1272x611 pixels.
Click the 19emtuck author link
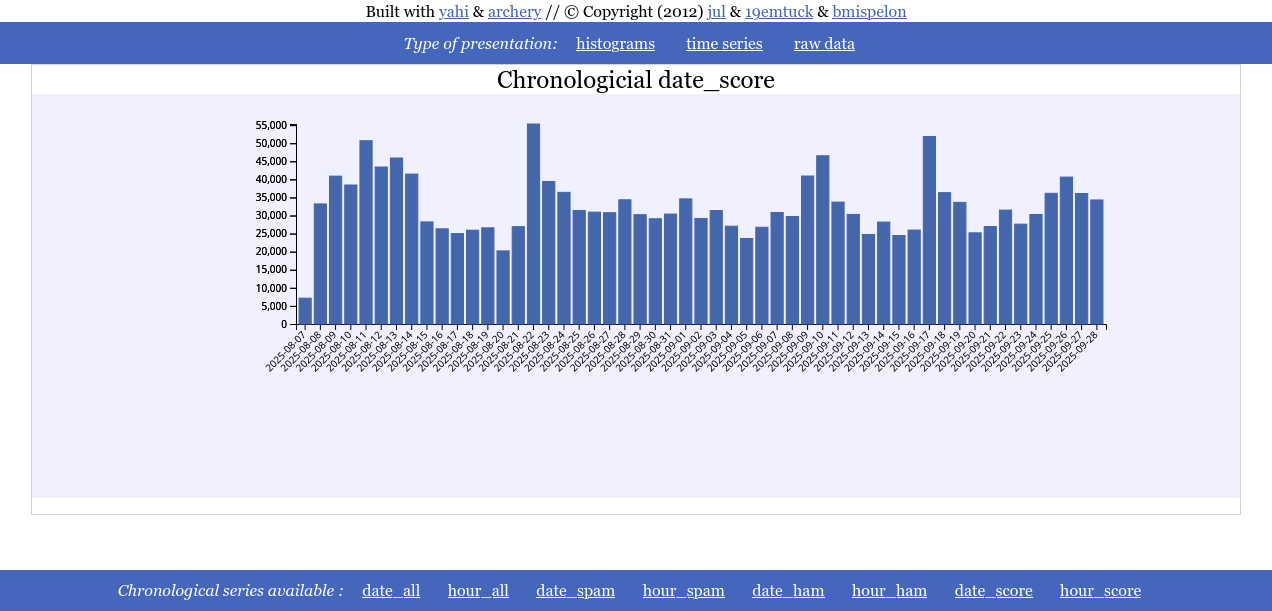[x=779, y=12]
